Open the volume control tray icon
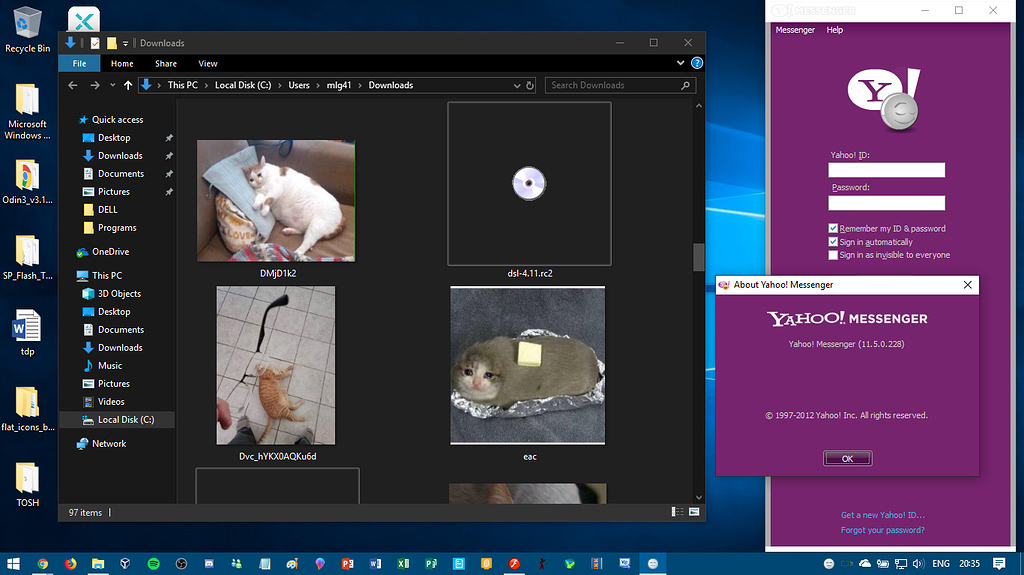 918,563
